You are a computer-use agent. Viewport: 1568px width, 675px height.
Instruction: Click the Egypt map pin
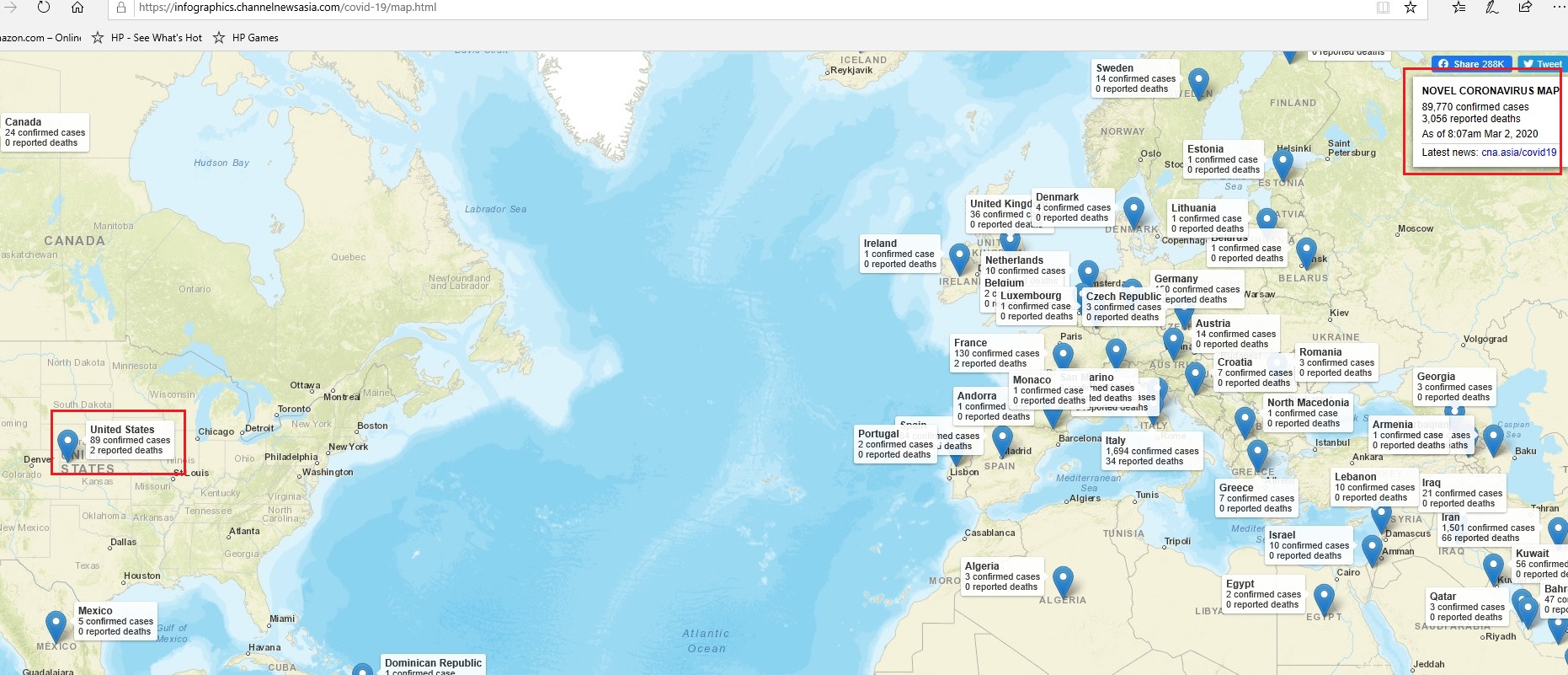(1324, 600)
